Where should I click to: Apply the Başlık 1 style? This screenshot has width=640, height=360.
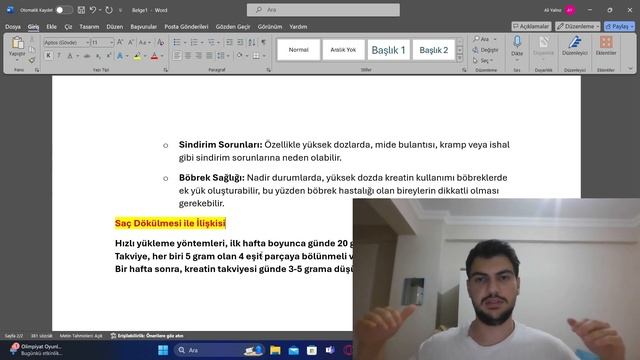pyautogui.click(x=388, y=50)
